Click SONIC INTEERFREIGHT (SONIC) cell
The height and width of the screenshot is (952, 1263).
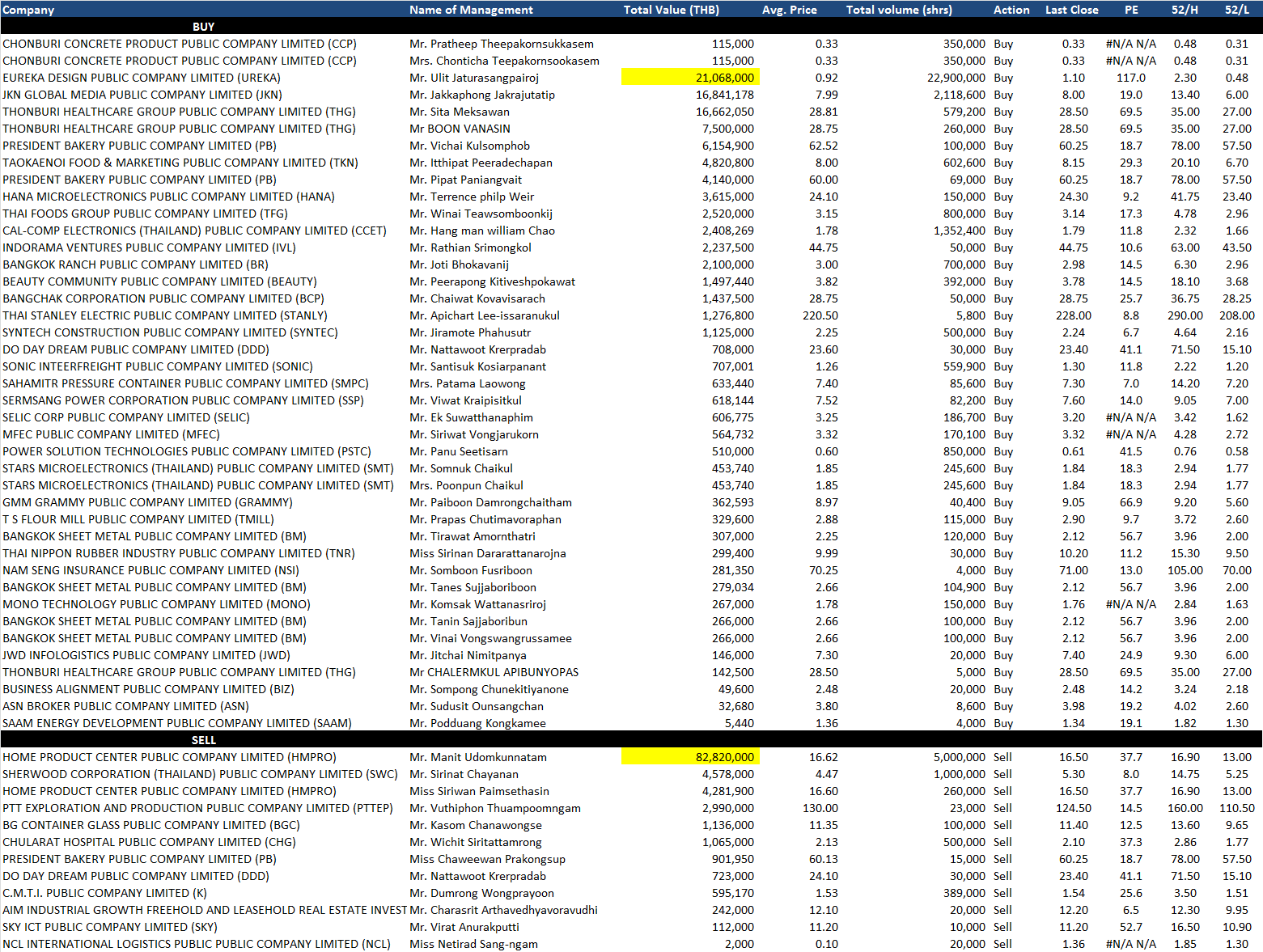[x=158, y=366]
